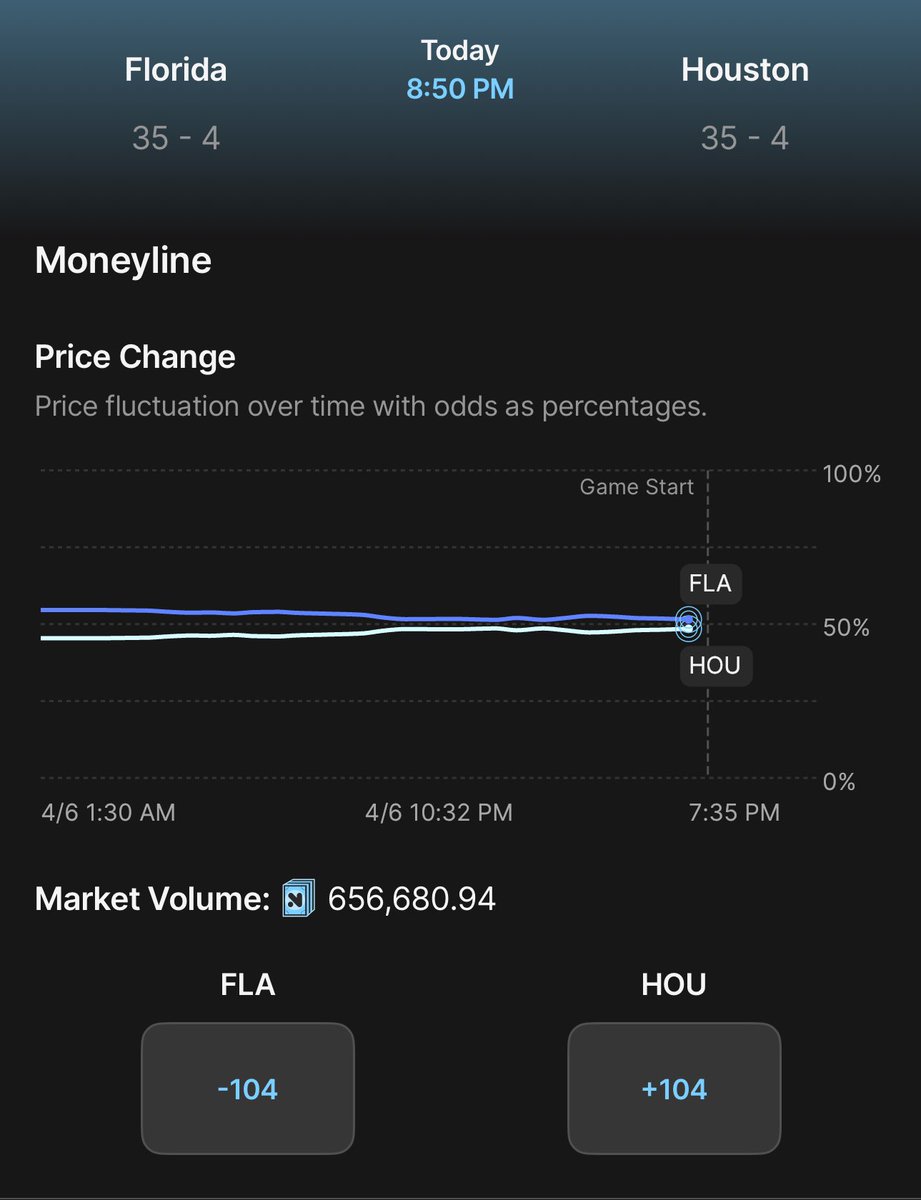
Task: Tap Florida's 35 - 4 record
Action: pyautogui.click(x=176, y=138)
